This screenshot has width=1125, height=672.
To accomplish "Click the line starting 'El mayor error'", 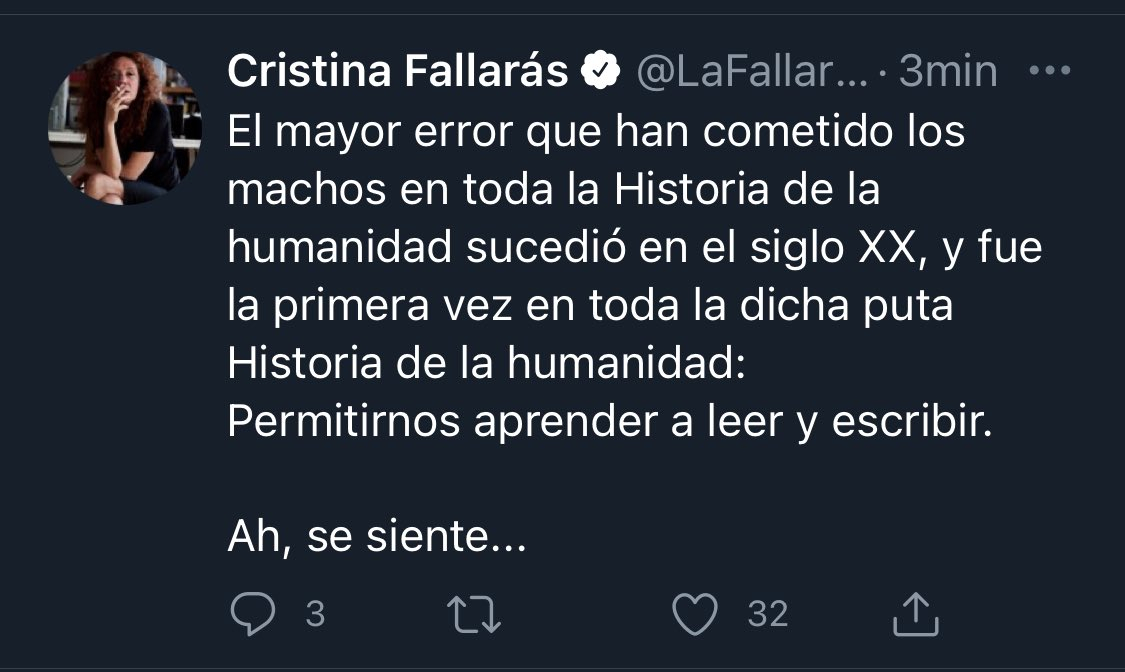I will [x=596, y=132].
